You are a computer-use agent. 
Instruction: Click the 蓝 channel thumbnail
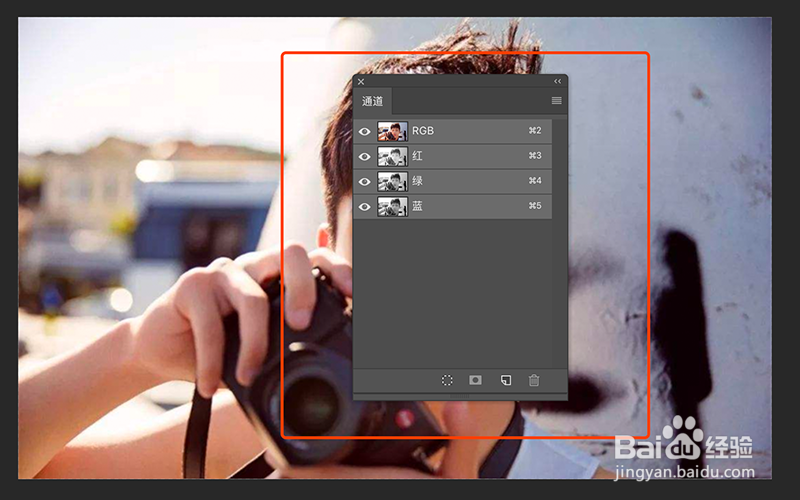point(392,207)
